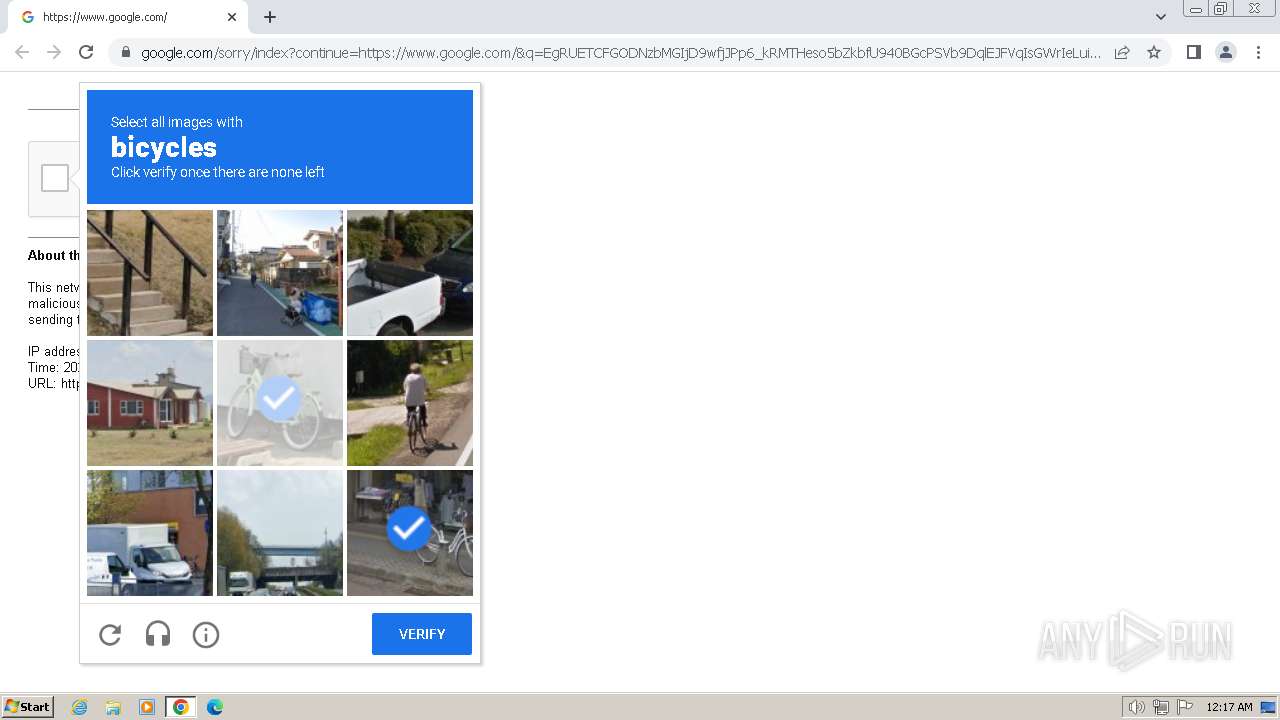Launch Microsoft Edge from taskbar
The height and width of the screenshot is (720, 1280).
click(x=214, y=707)
